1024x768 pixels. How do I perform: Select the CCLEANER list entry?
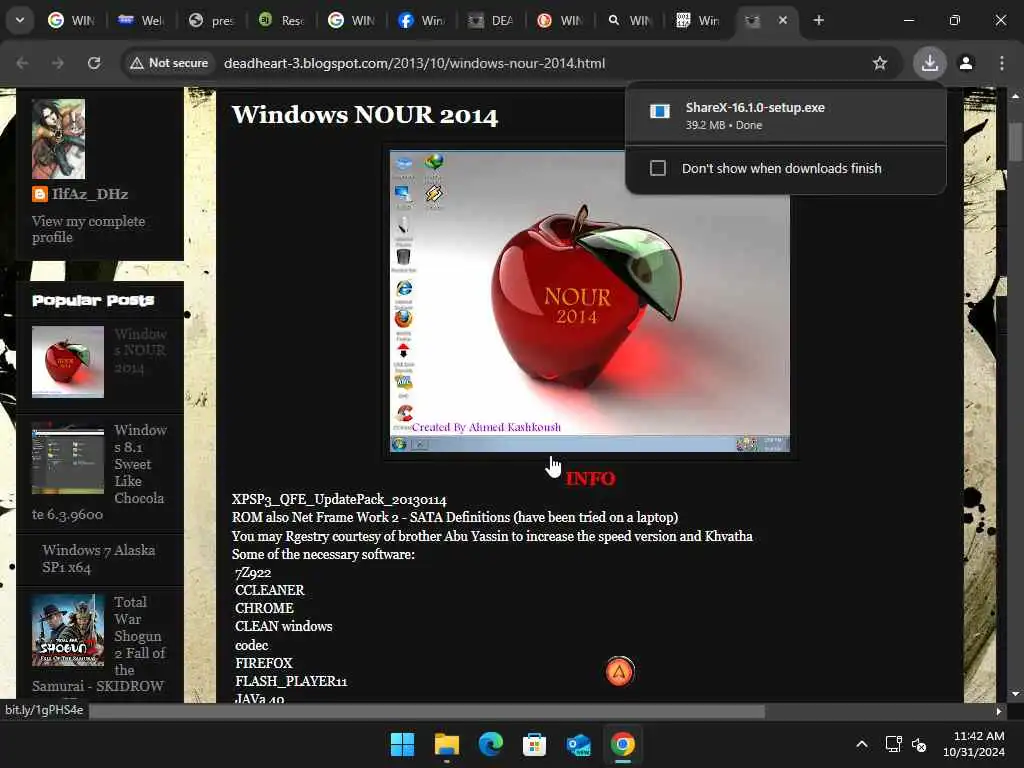tap(270, 590)
